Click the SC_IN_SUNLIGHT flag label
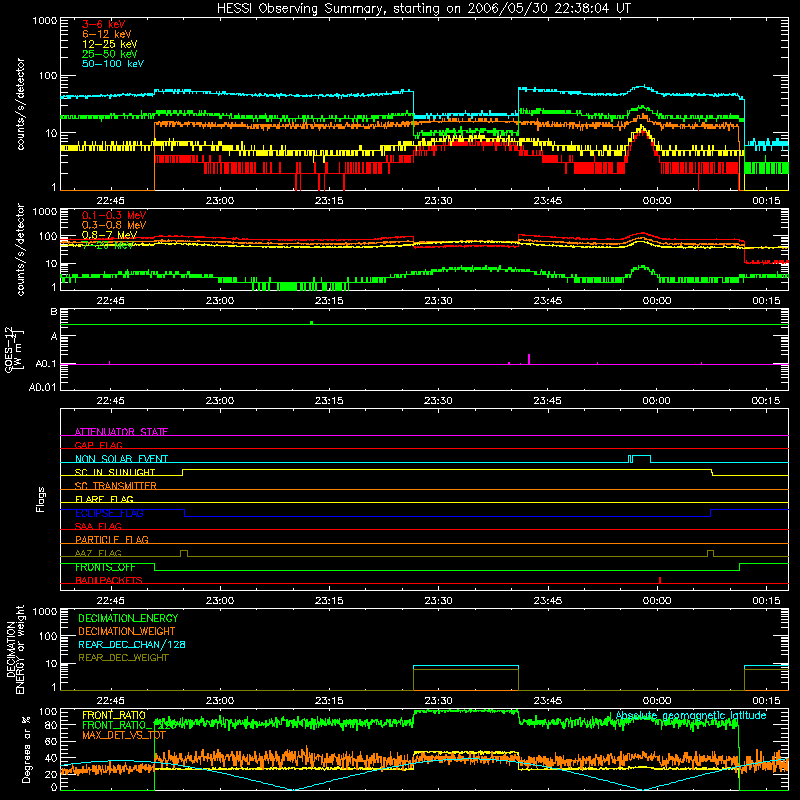This screenshot has width=800, height=800. tap(115, 472)
